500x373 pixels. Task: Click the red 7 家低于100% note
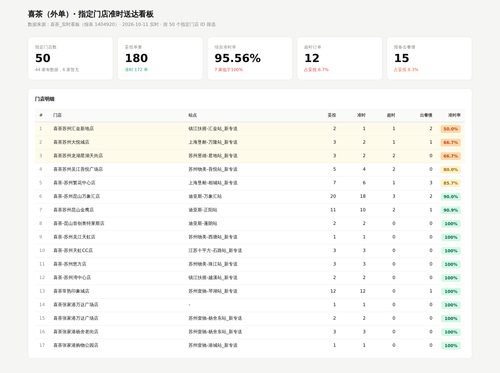click(x=229, y=70)
